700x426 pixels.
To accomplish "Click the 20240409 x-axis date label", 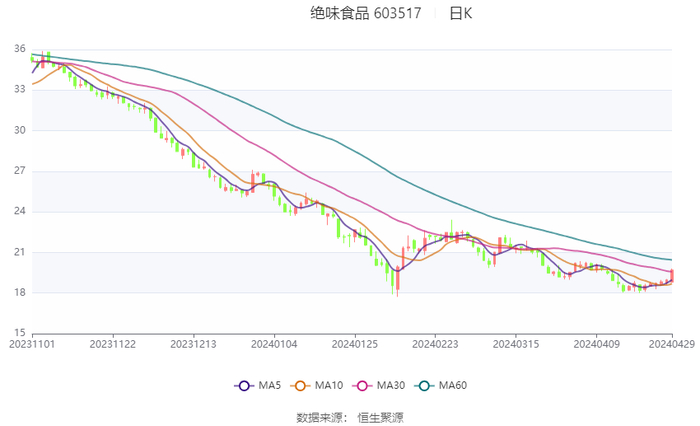I will [x=597, y=344].
